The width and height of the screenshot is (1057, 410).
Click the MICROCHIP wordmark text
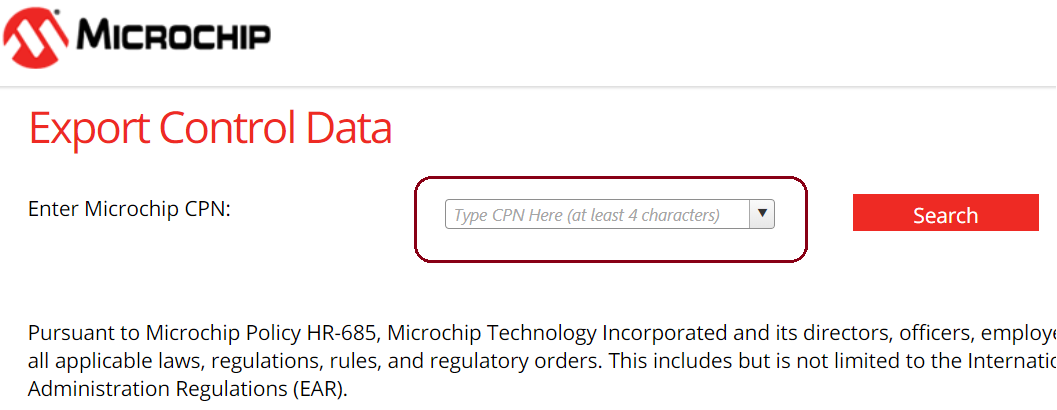point(173,37)
